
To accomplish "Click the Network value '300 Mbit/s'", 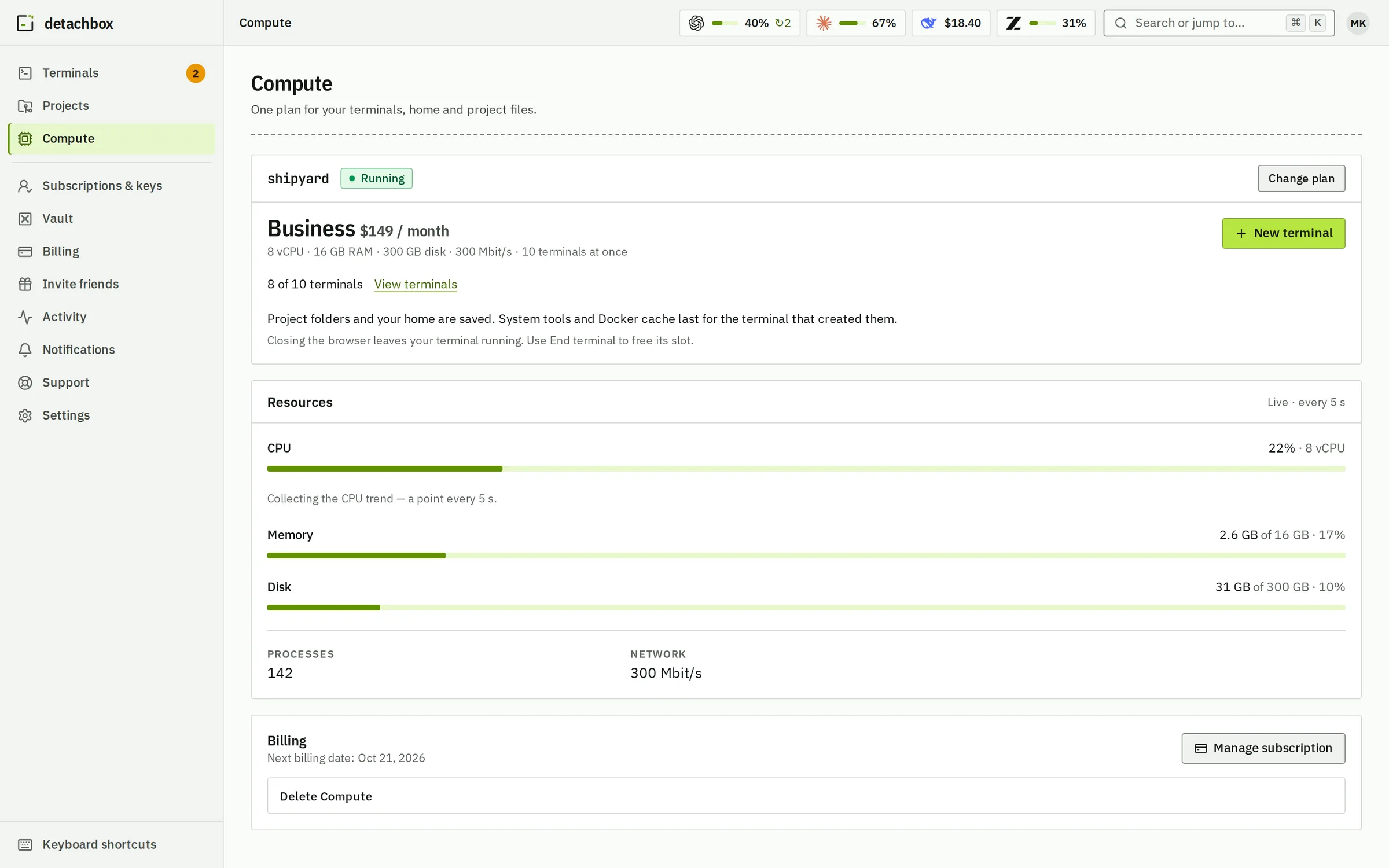I will point(666,673).
